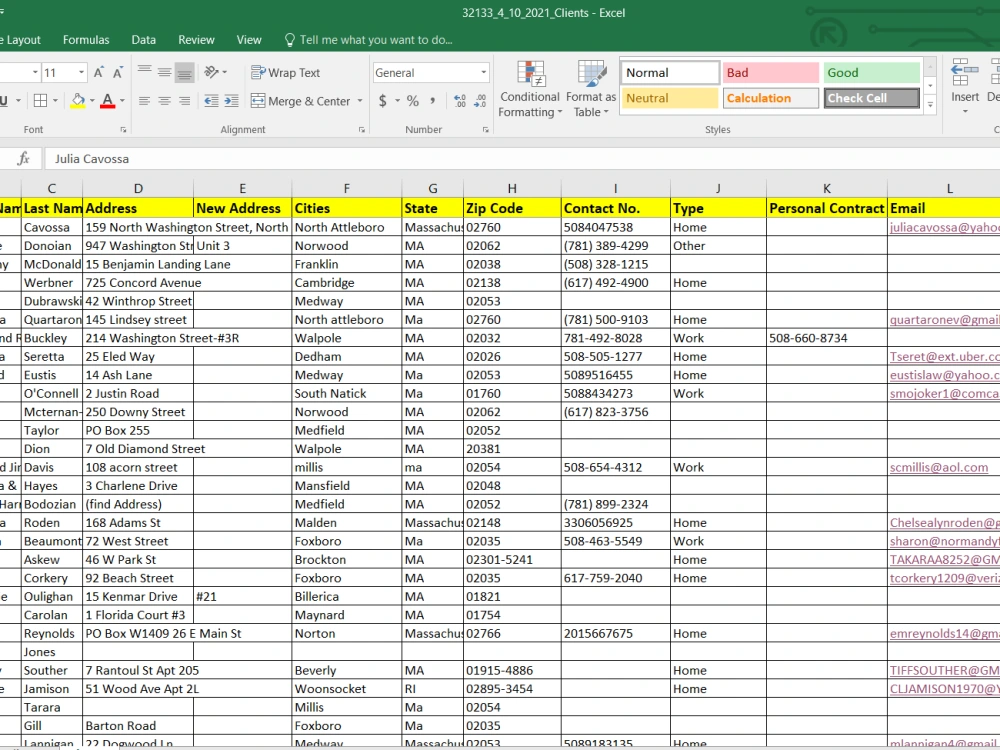Expand the Fill Color dropdown arrow
Screen dimensions: 1000x750
coord(92,101)
